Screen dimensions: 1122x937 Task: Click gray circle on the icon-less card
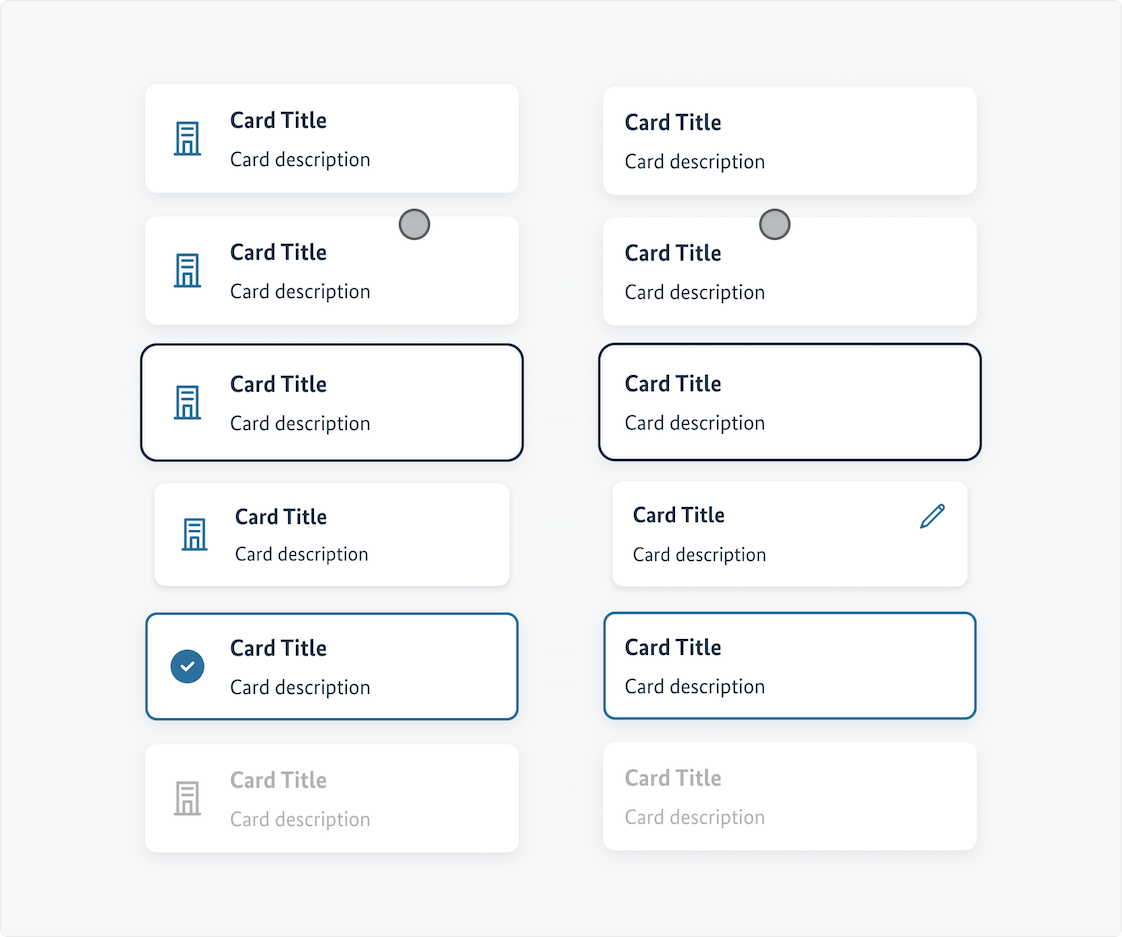tap(774, 225)
